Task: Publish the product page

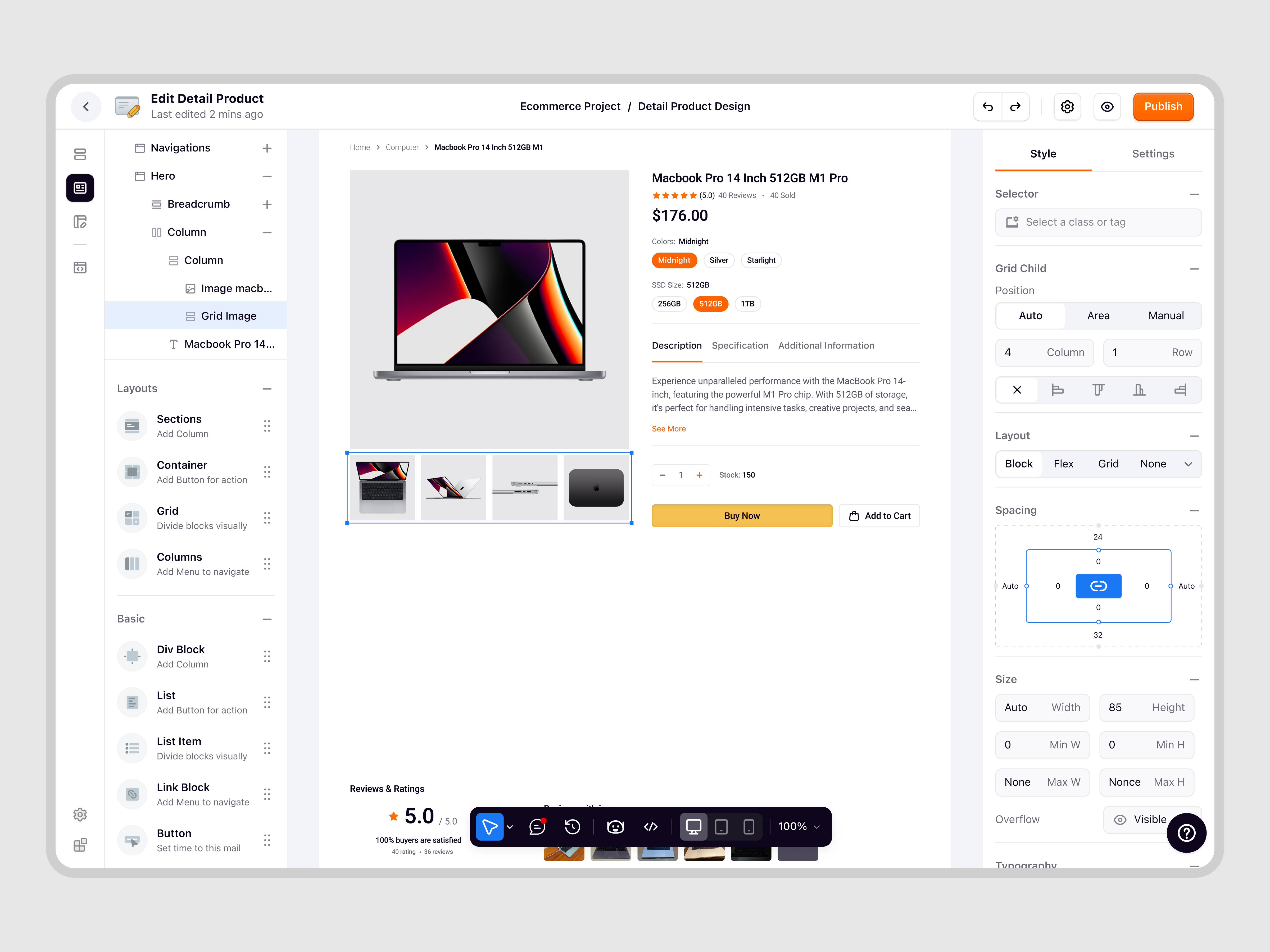Action: [1163, 107]
